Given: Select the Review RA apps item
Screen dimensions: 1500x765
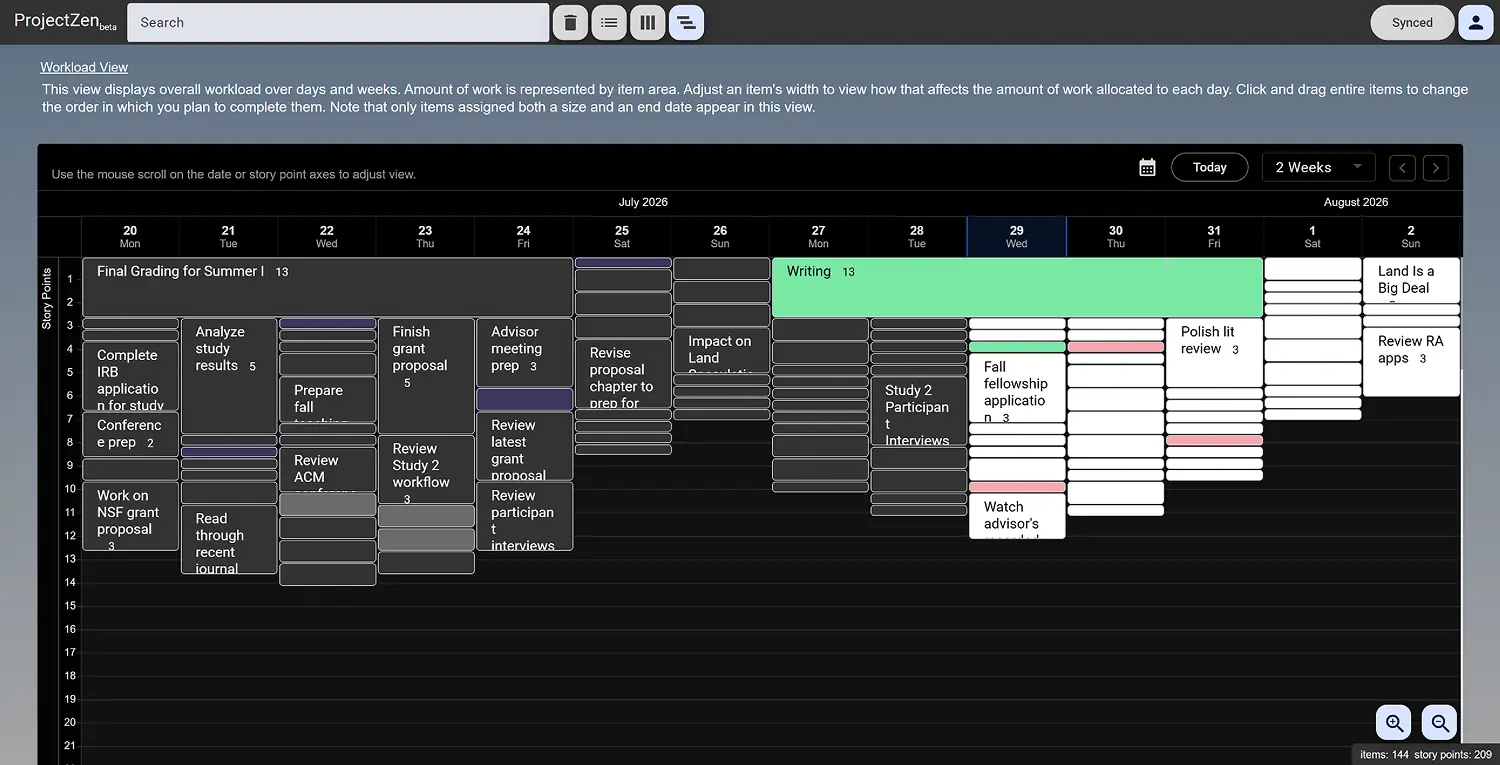Looking at the screenshot, I should [x=1411, y=362].
